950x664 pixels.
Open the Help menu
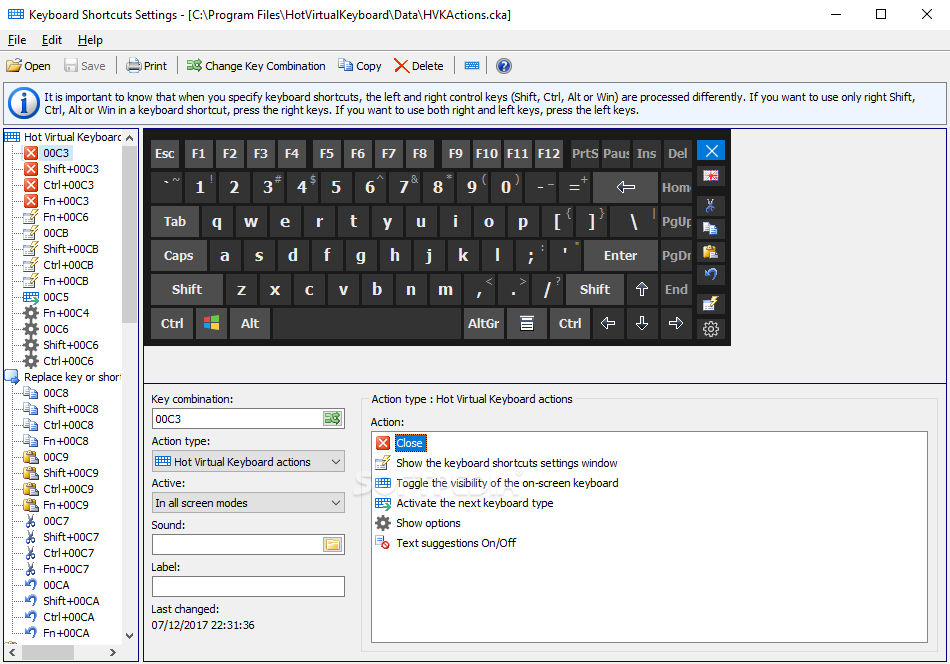(x=90, y=40)
